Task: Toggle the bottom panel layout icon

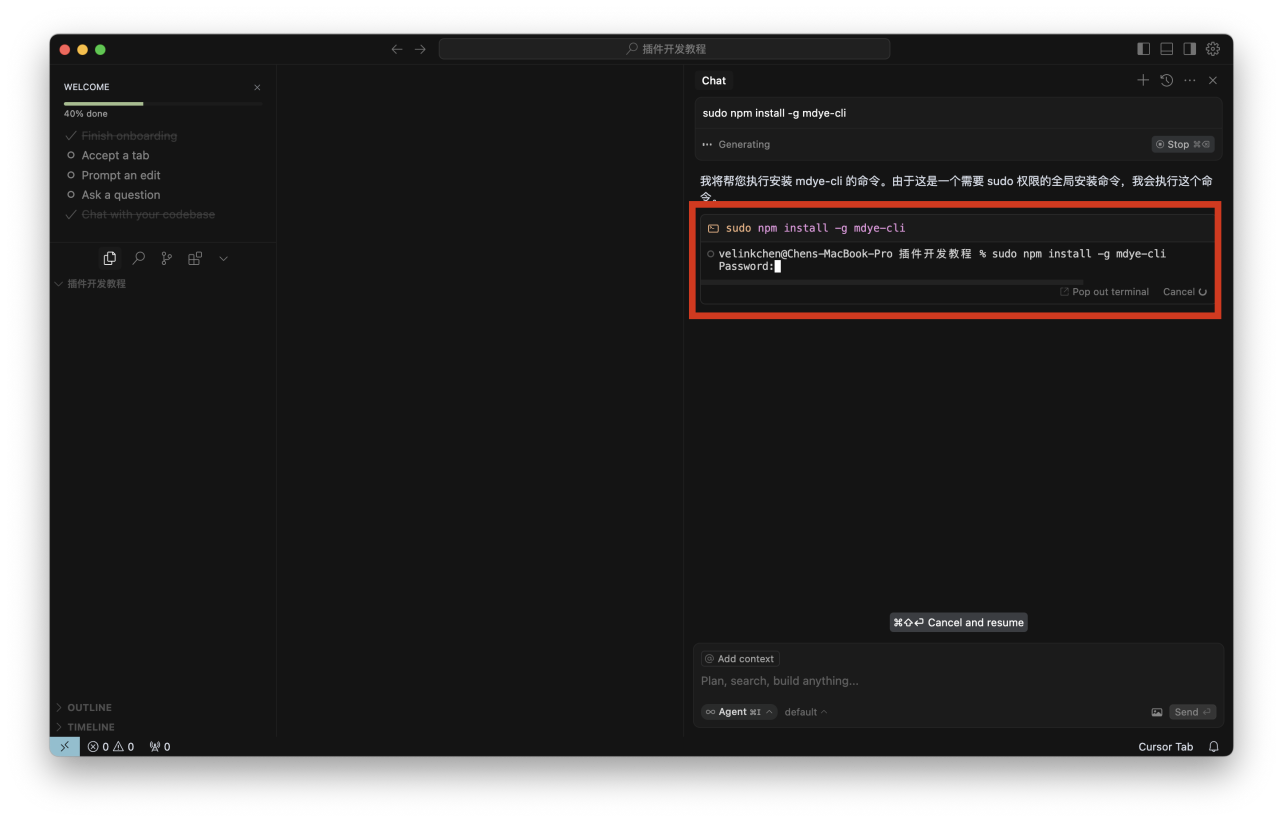Action: pyautogui.click(x=1167, y=49)
